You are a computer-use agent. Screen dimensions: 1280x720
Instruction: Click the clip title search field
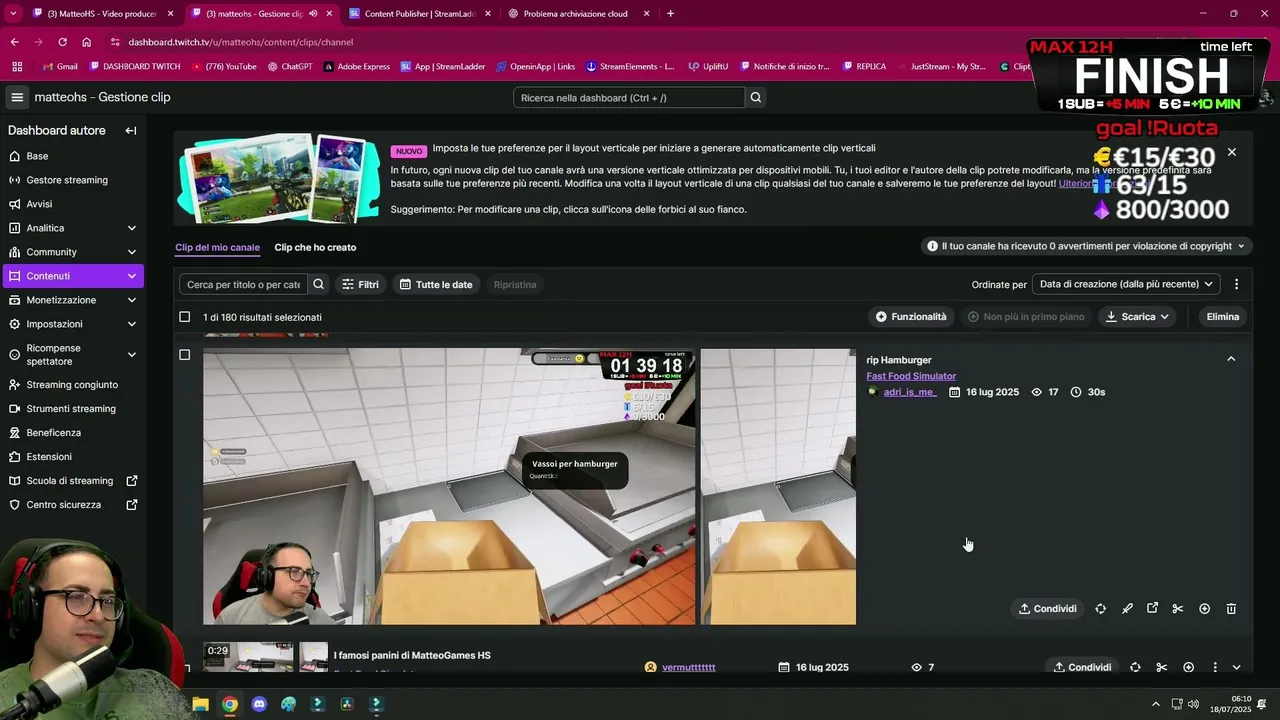click(x=243, y=285)
